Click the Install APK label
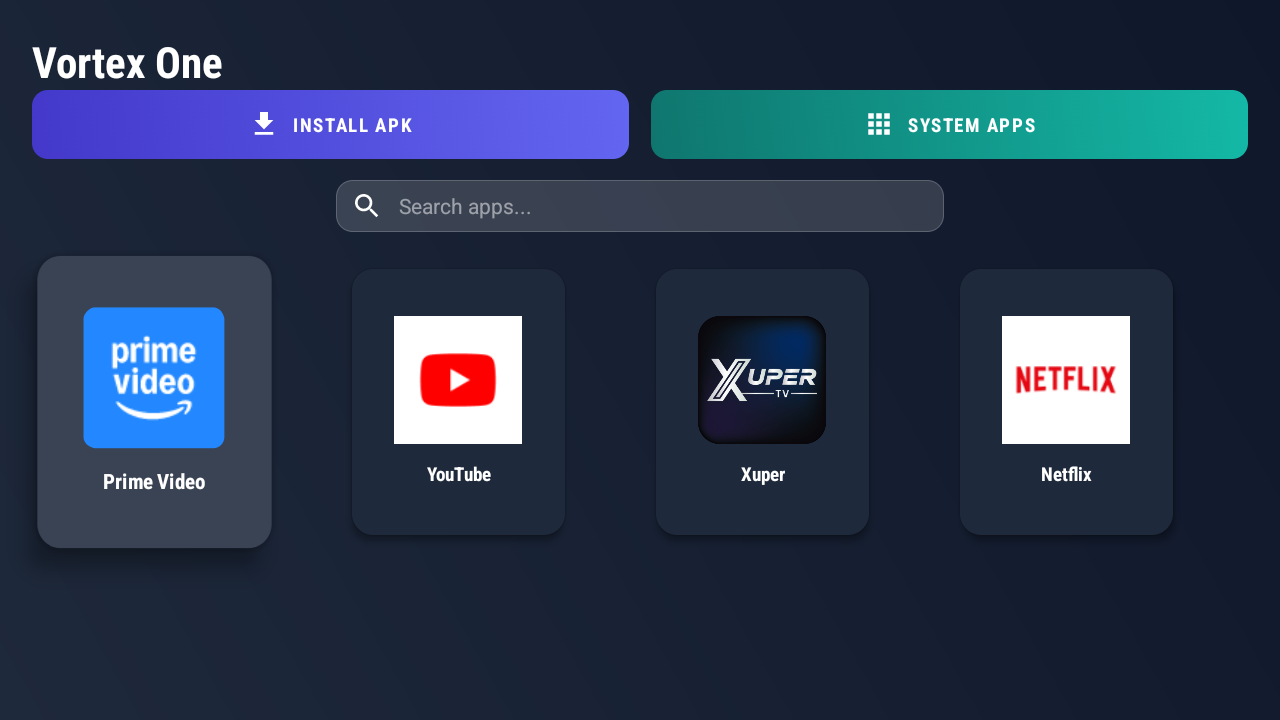The height and width of the screenshot is (720, 1280). [x=353, y=126]
